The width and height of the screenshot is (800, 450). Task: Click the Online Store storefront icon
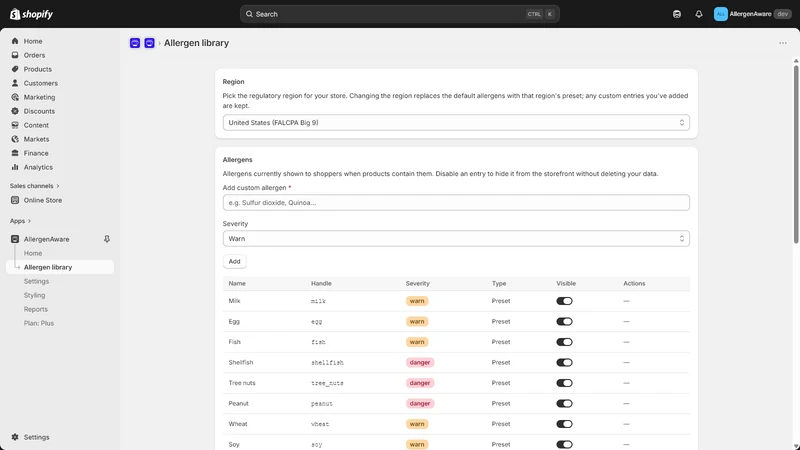tap(15, 200)
